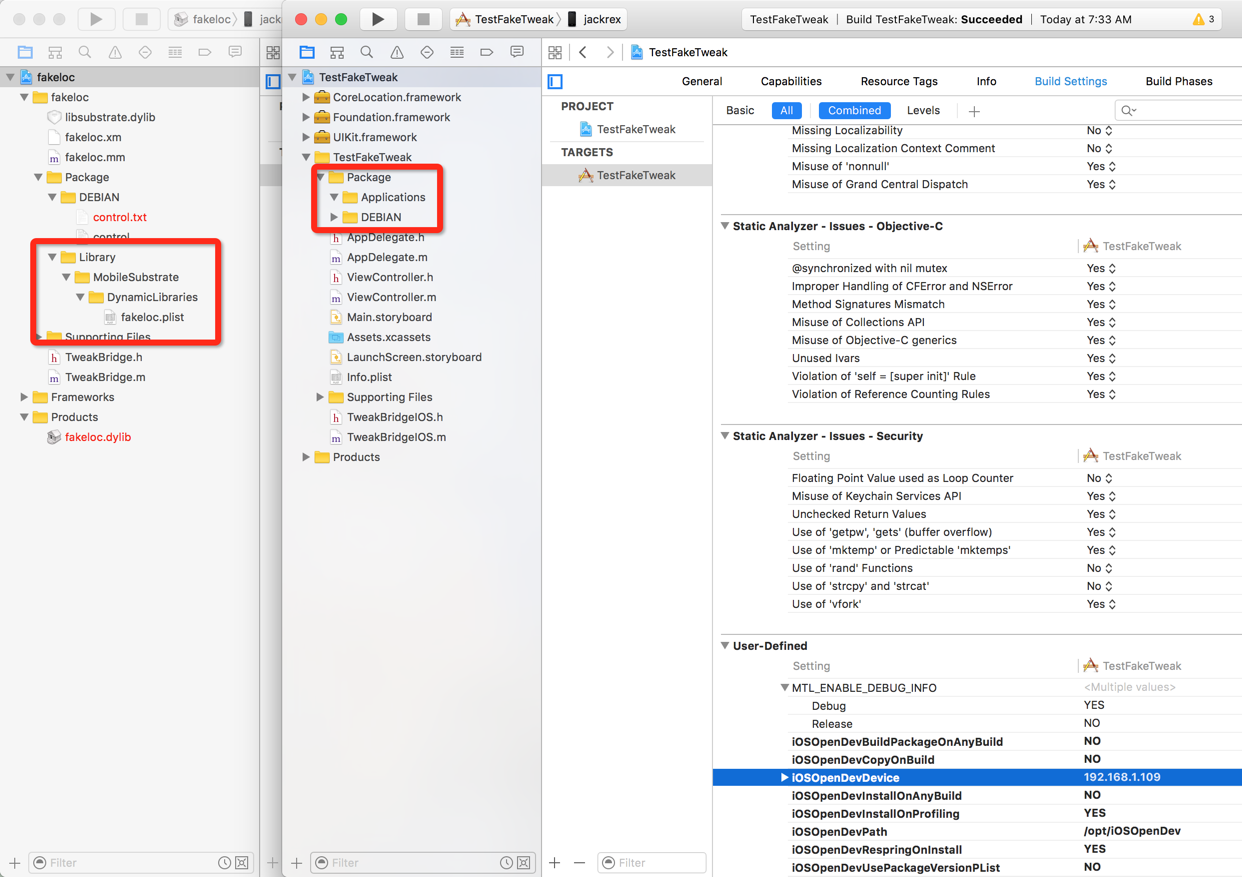Select Basic build settings filter

tap(740, 111)
